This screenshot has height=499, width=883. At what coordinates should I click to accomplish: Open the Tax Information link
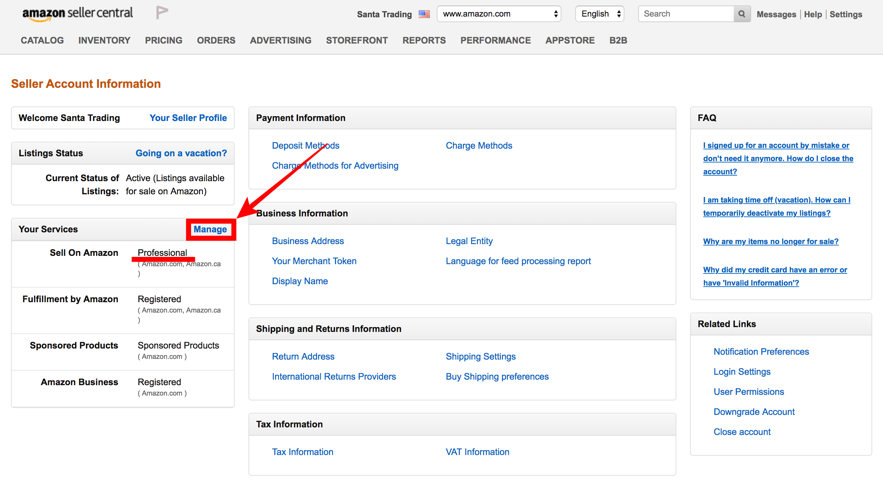tap(303, 452)
